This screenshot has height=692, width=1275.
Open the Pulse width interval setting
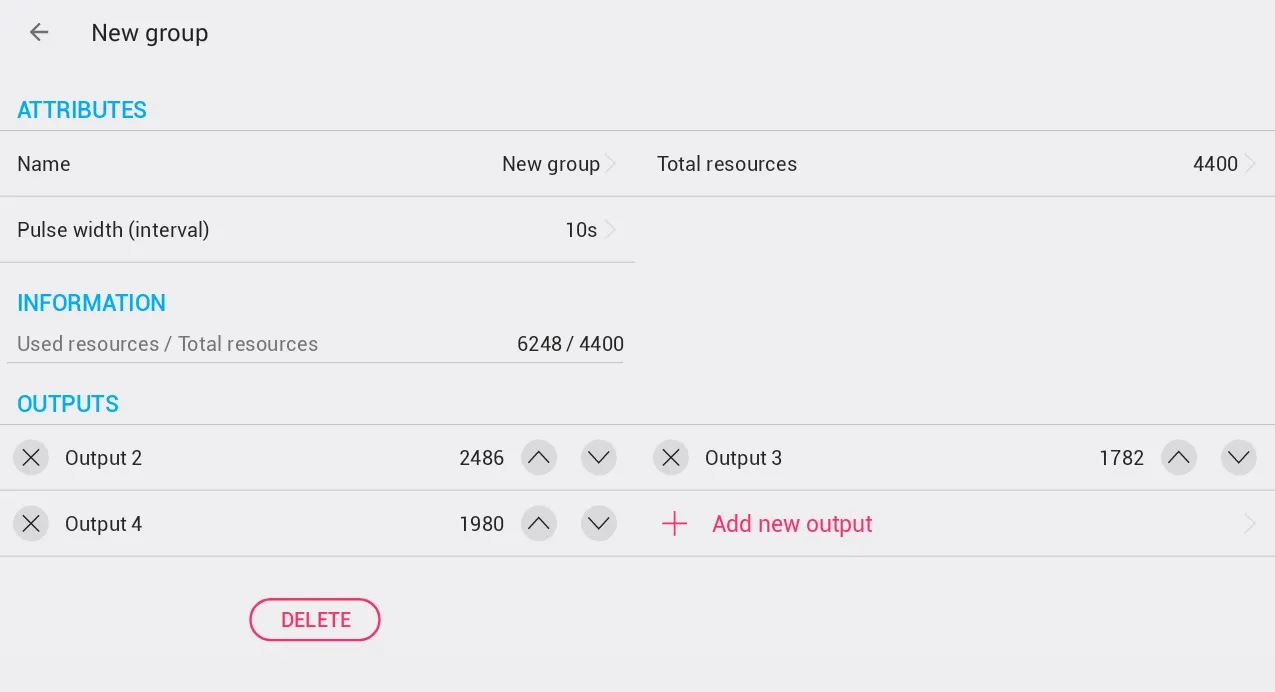(316, 230)
